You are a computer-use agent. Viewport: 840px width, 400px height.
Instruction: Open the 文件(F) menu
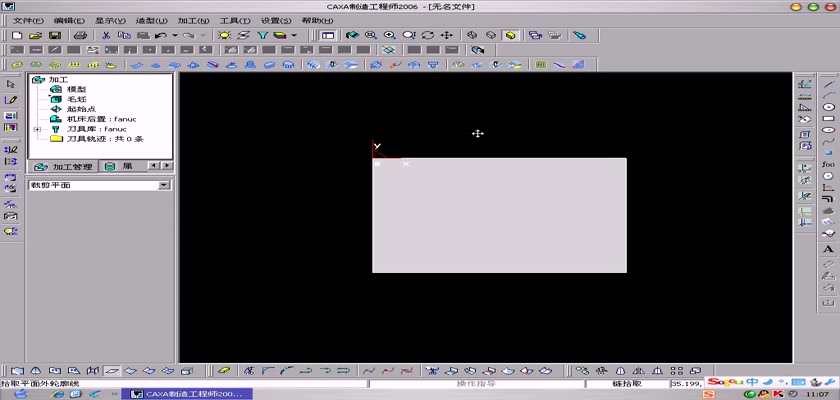point(28,21)
